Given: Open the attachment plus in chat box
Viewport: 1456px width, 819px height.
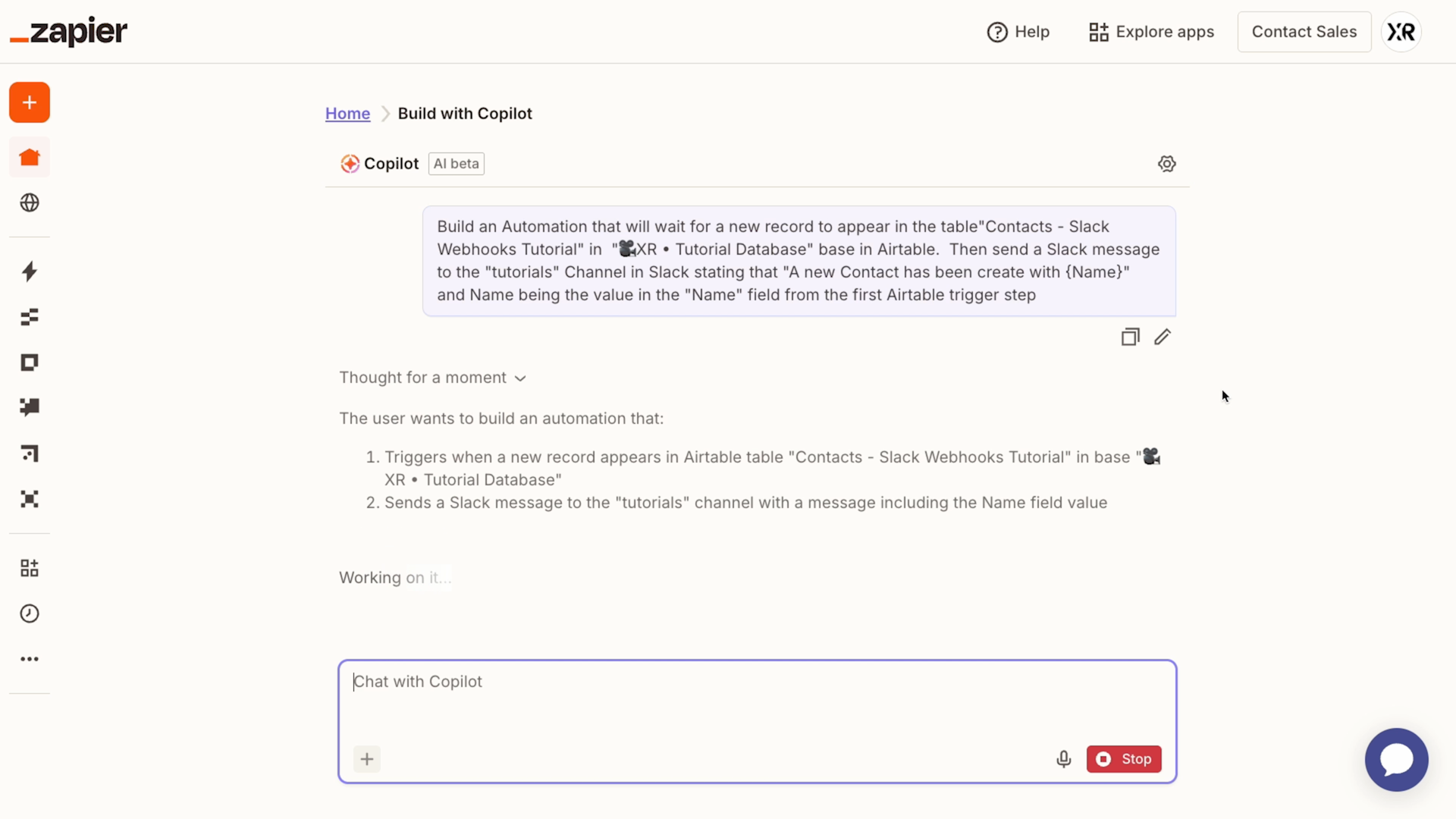Looking at the screenshot, I should (x=366, y=758).
